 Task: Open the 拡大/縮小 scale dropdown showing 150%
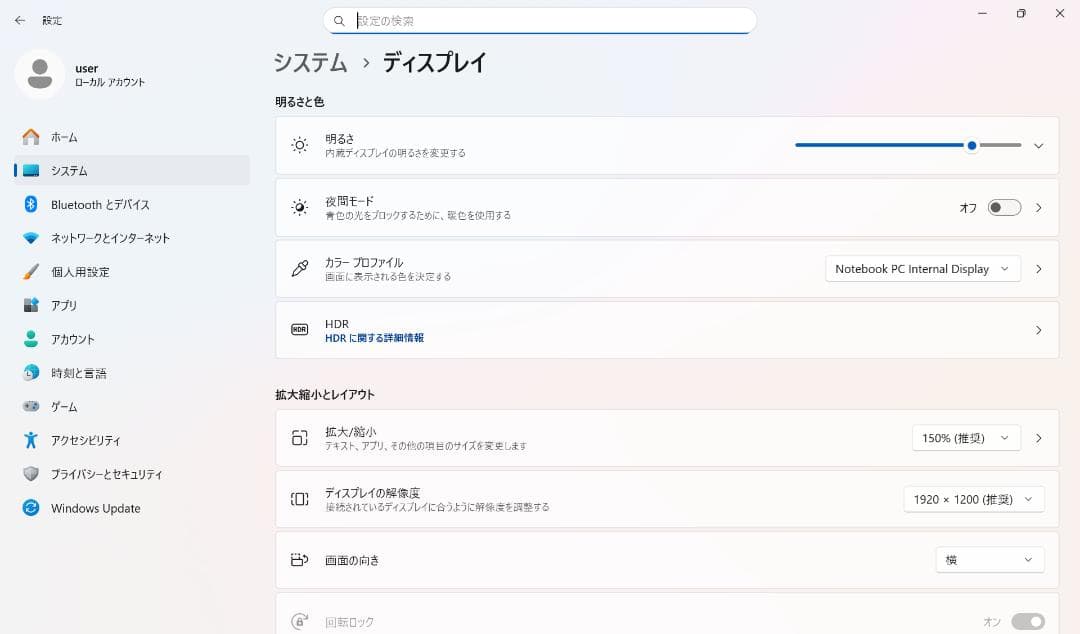pyautogui.click(x=965, y=437)
